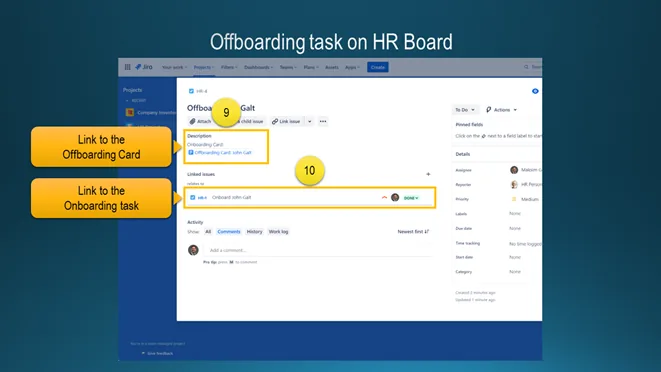Switch to the Comments activity tab
The width and height of the screenshot is (661, 372).
[x=229, y=232]
